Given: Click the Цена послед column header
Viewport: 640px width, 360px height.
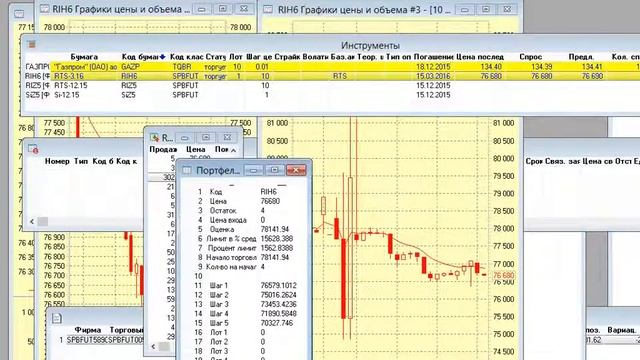Looking at the screenshot, I should pyautogui.click(x=480, y=57).
